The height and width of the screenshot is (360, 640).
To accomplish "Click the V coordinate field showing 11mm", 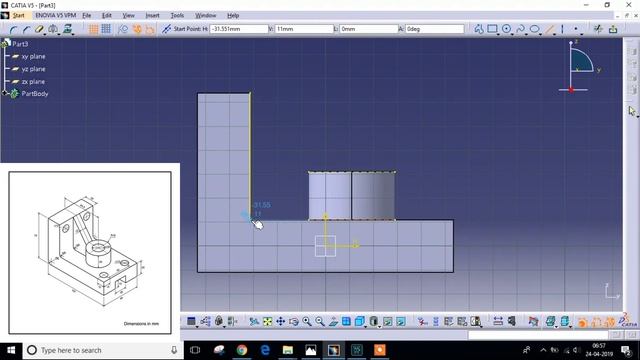I will [304, 29].
